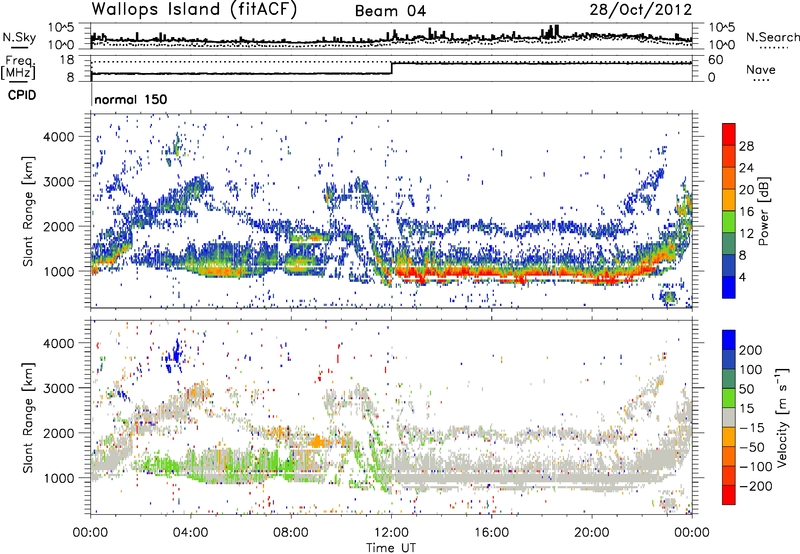
Task: Click the '200' tick on the Velocity scale
Action: pos(751,350)
